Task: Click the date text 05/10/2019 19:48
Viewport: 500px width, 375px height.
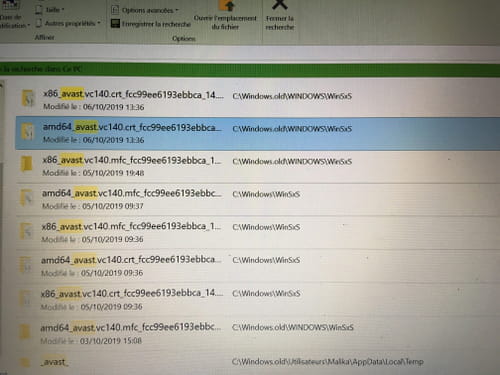Action: (113, 173)
